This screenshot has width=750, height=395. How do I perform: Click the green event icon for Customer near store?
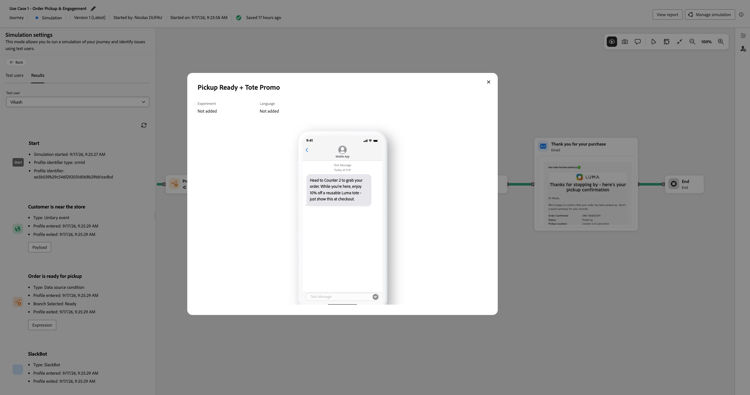18,229
